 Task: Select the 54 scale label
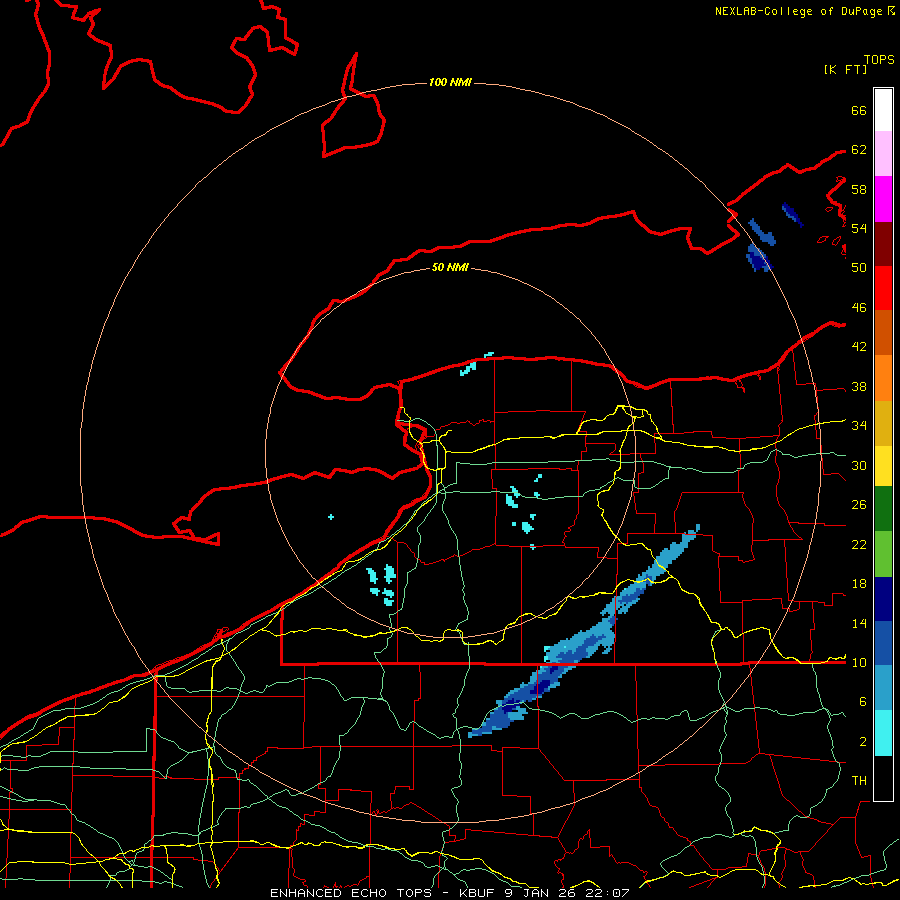point(859,228)
